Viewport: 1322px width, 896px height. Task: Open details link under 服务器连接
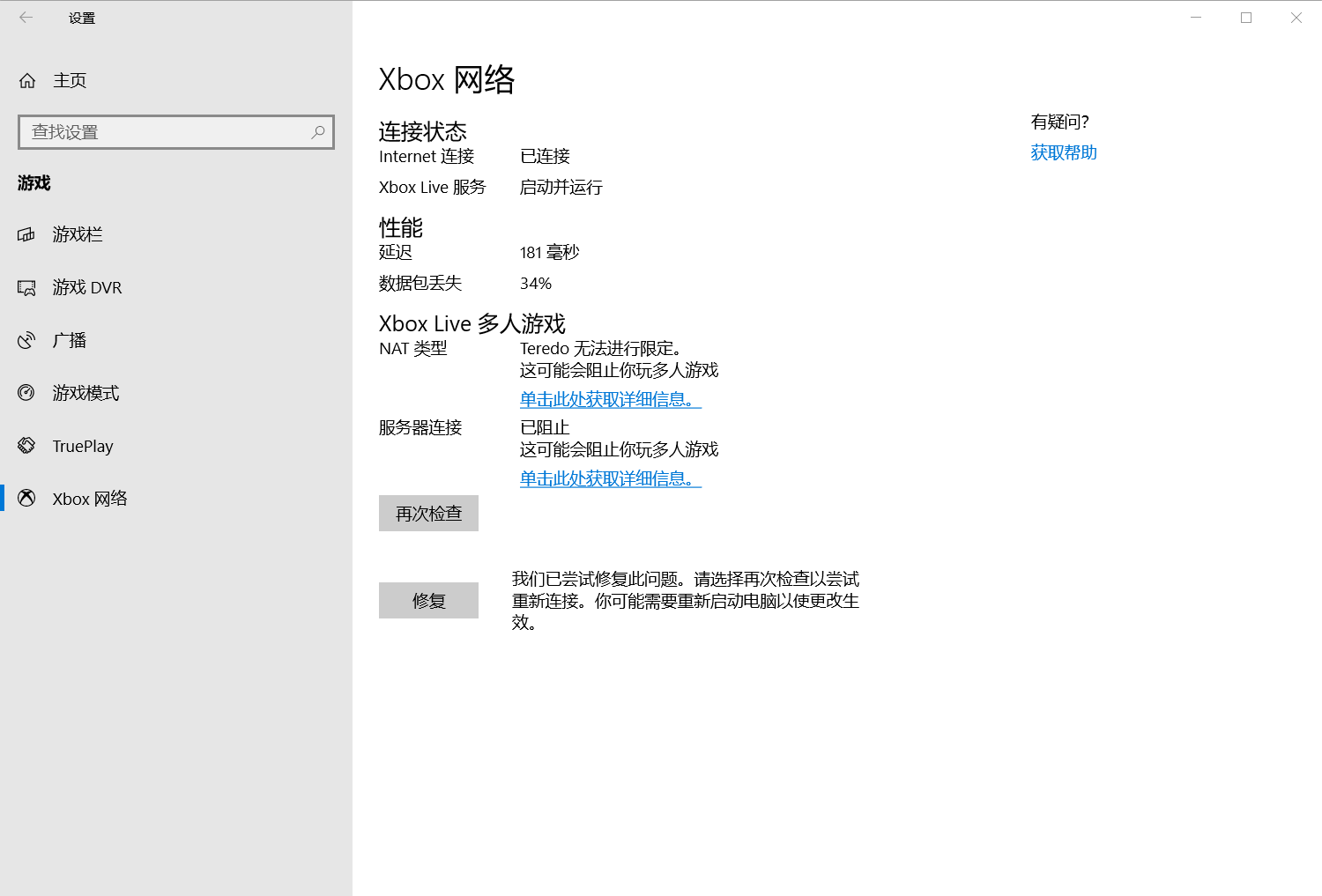[x=611, y=478]
